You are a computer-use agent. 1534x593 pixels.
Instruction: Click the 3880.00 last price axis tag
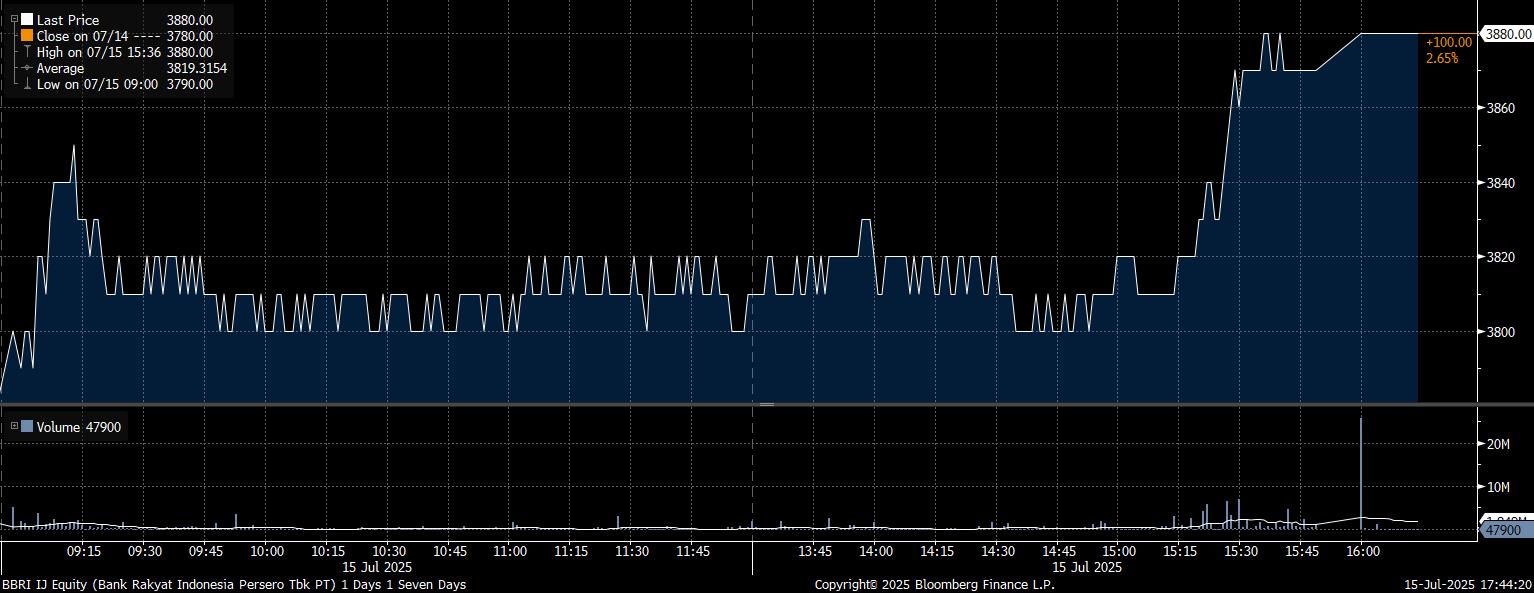pos(1506,34)
